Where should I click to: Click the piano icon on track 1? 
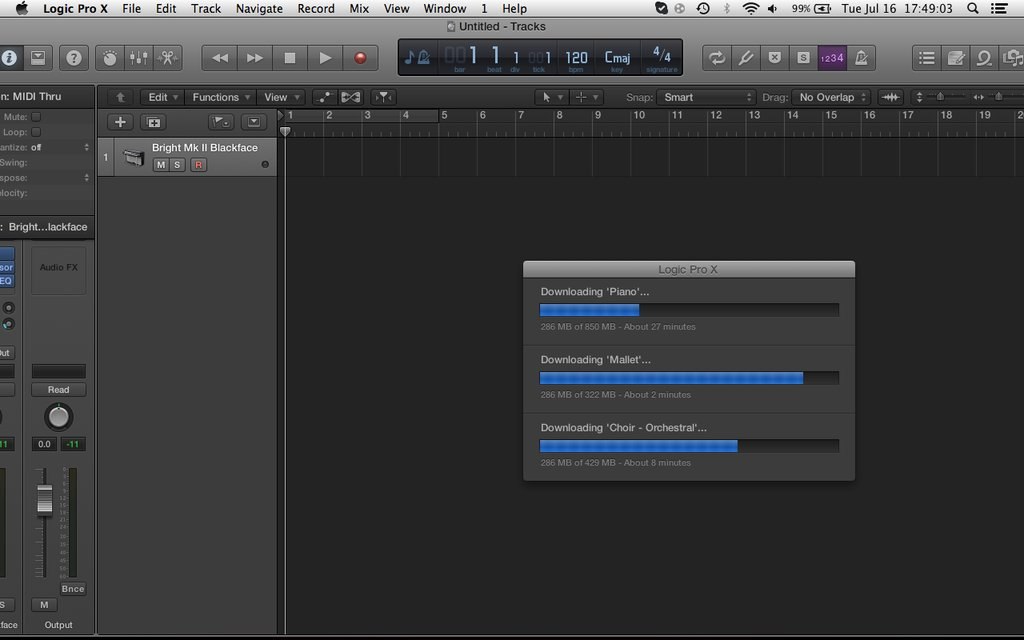pos(133,157)
